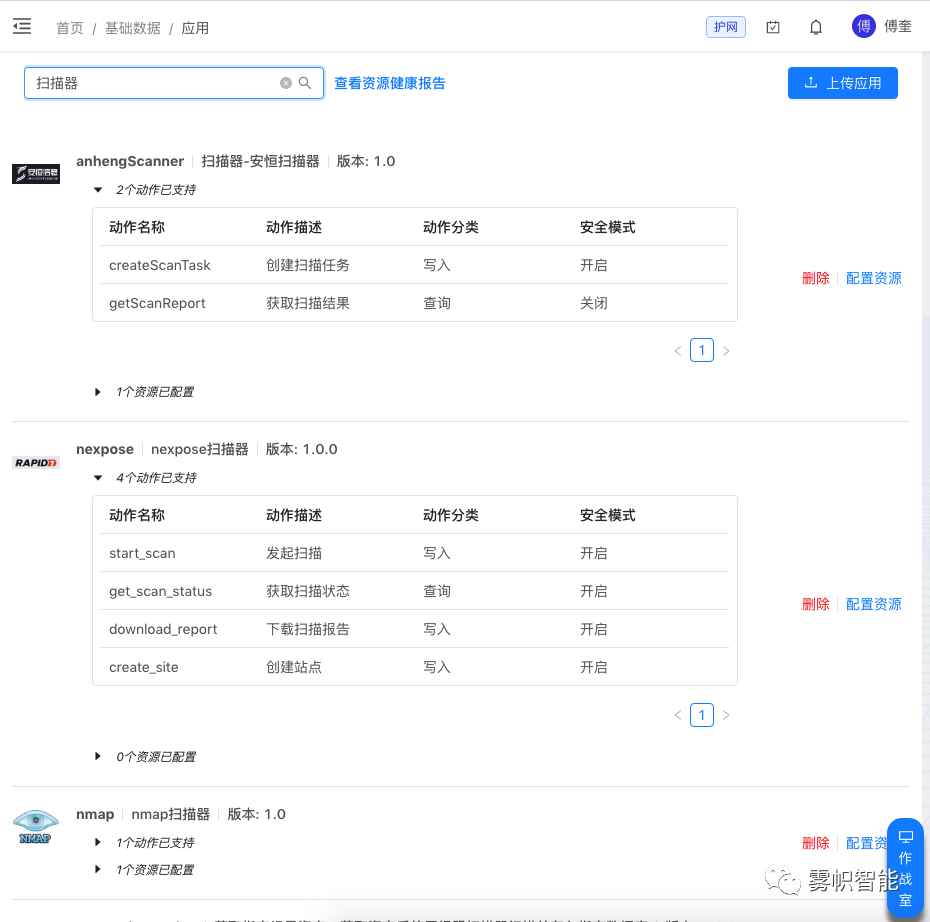This screenshot has width=930, height=922.
Task: Open the notifications bell
Action: (x=816, y=27)
